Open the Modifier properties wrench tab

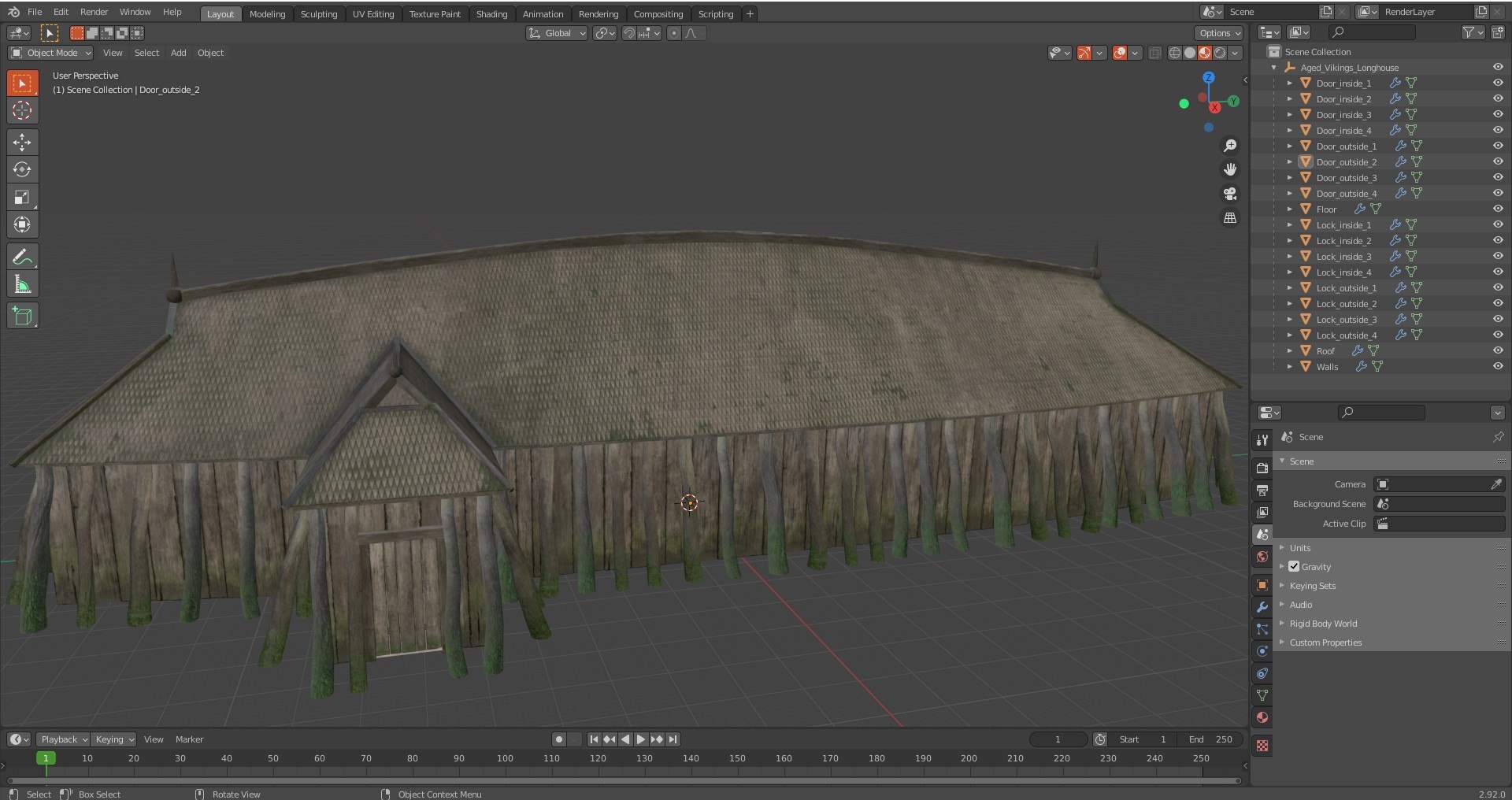1262,607
